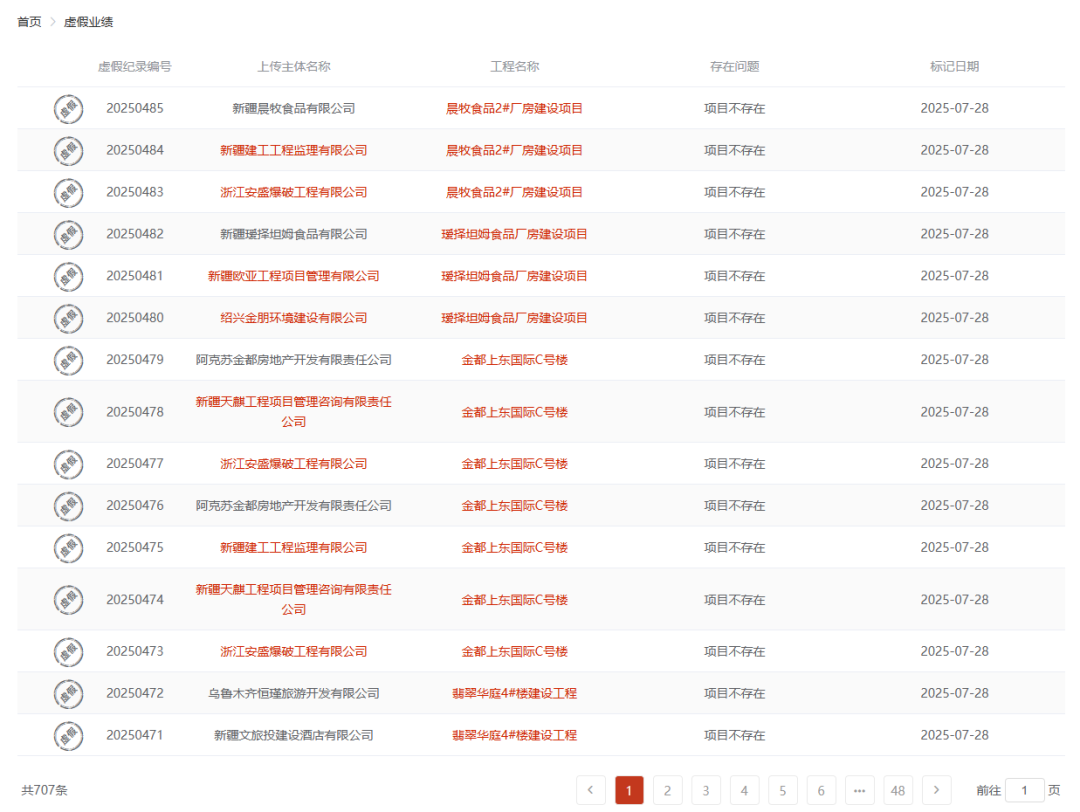1080x812 pixels.
Task: Go to page 6
Action: pos(821,790)
